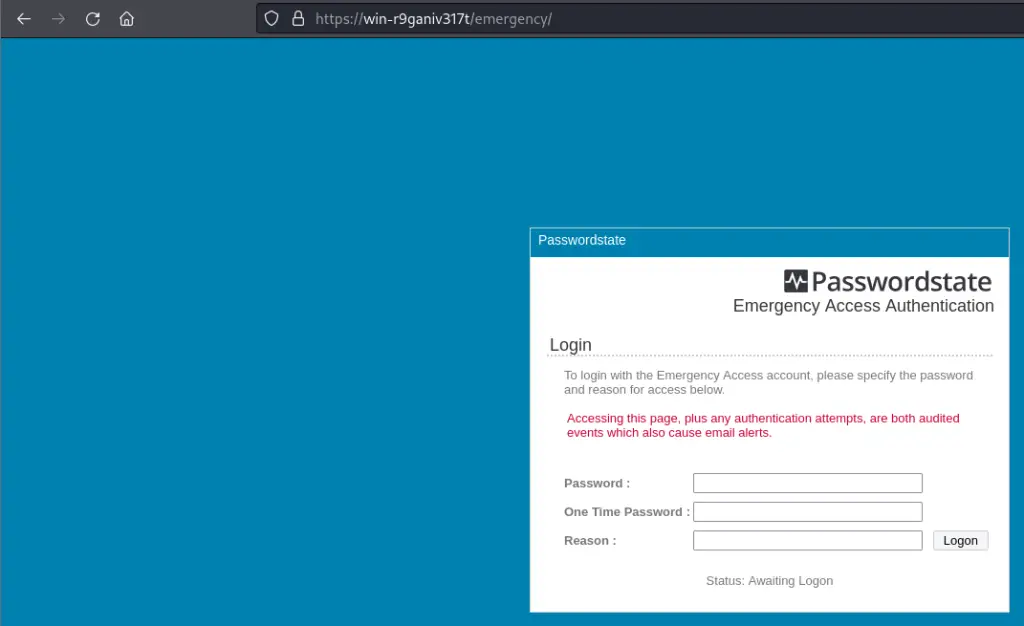Reload the current page
This screenshot has height=626, width=1024.
point(92,19)
